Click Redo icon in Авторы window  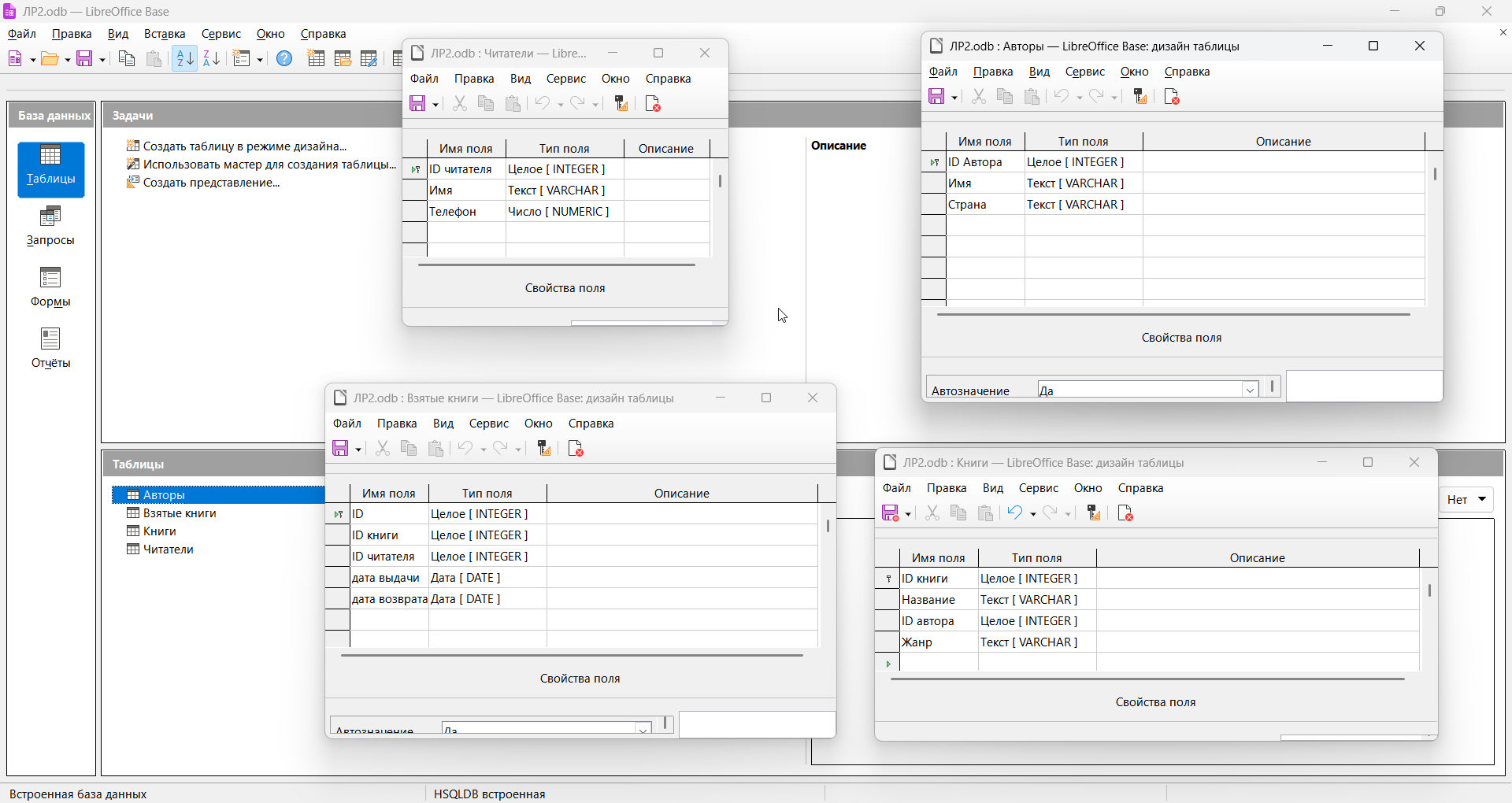[1097, 97]
